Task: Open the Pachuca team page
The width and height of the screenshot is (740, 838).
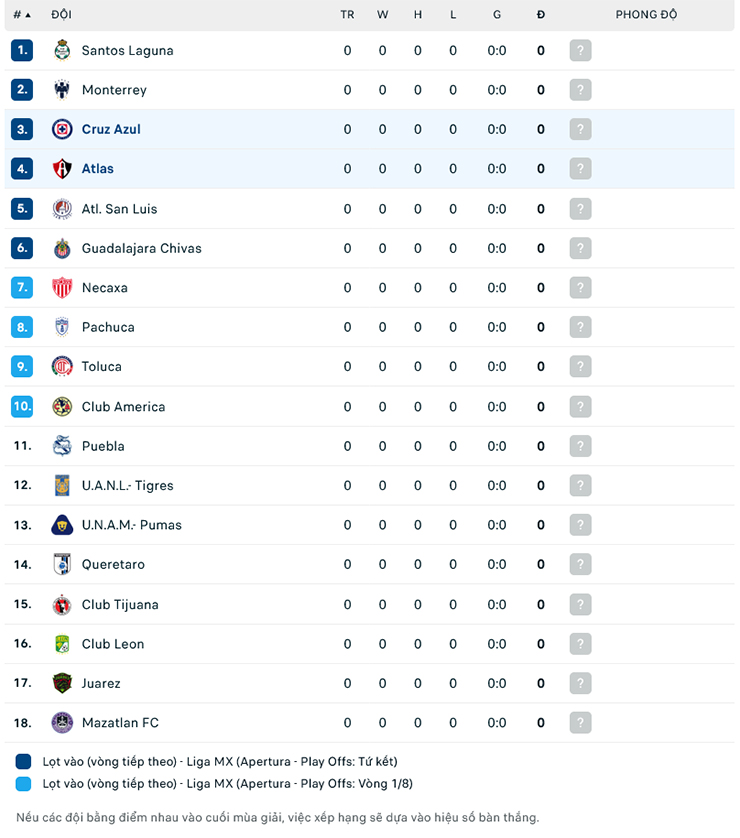Action: pos(108,327)
